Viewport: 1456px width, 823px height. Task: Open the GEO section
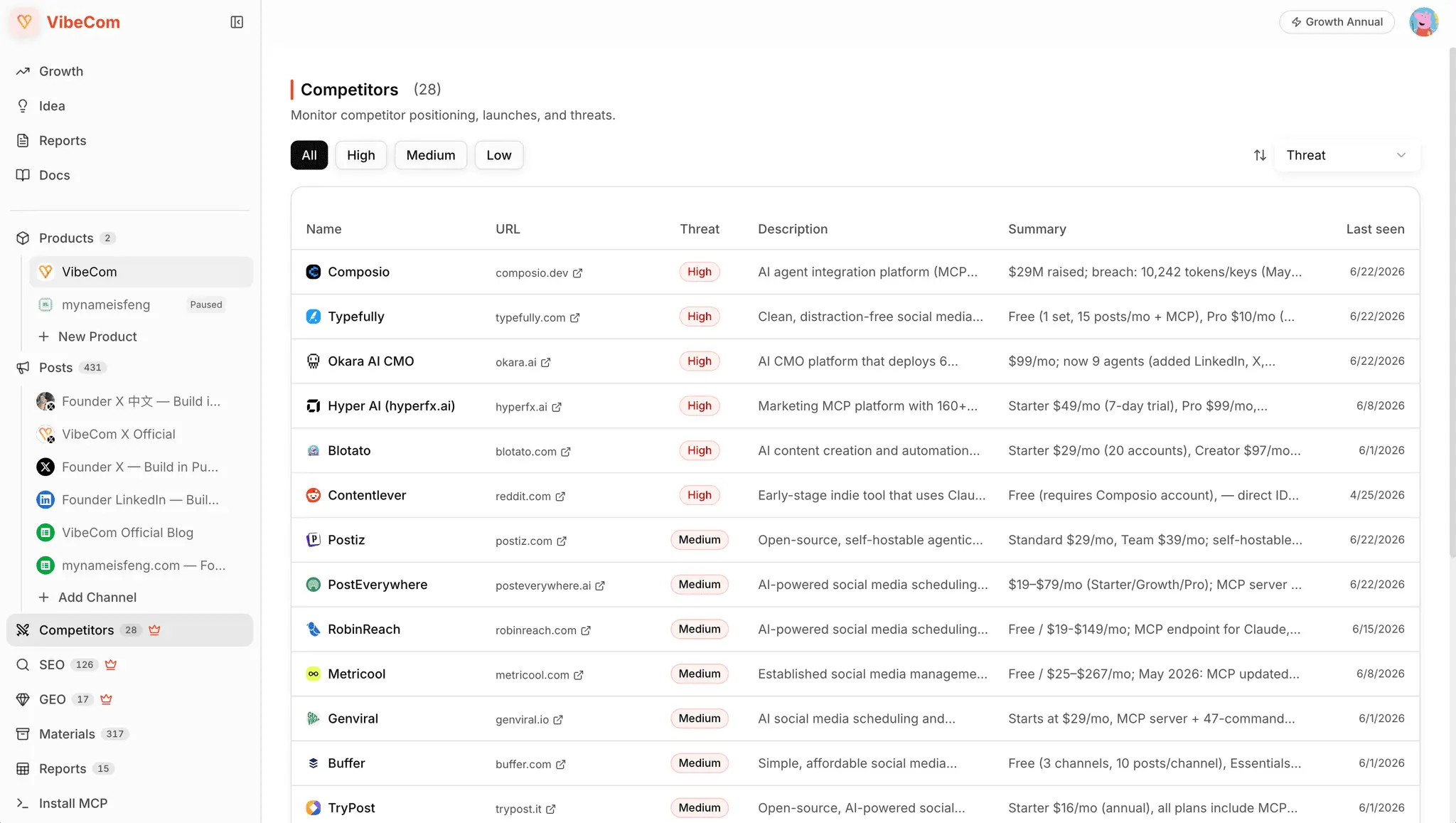(53, 700)
